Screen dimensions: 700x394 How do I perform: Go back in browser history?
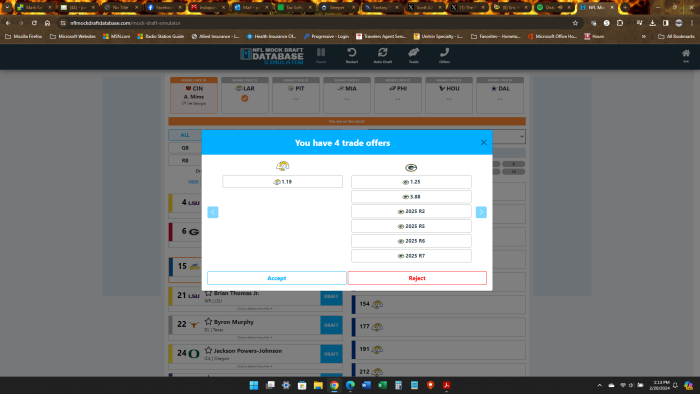(8, 23)
